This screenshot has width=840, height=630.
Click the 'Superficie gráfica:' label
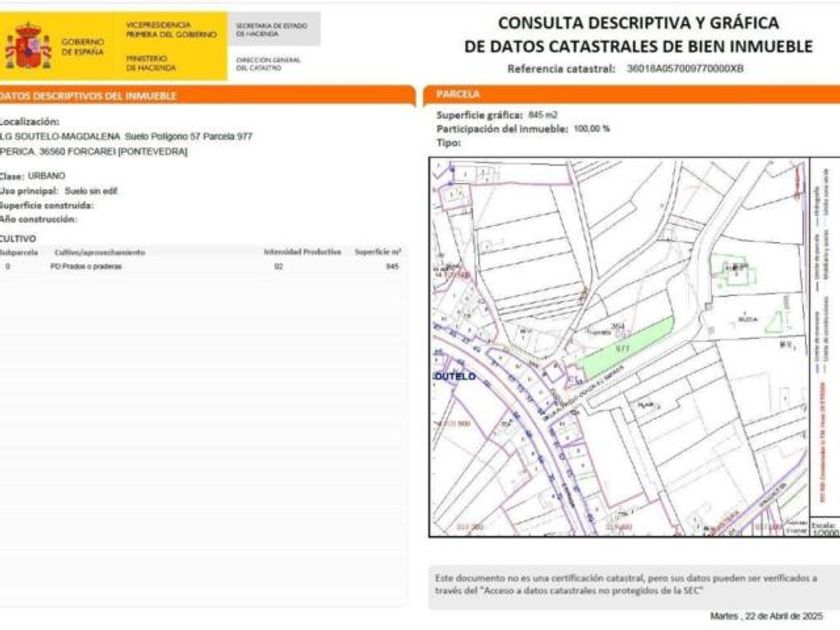pyautogui.click(x=479, y=115)
